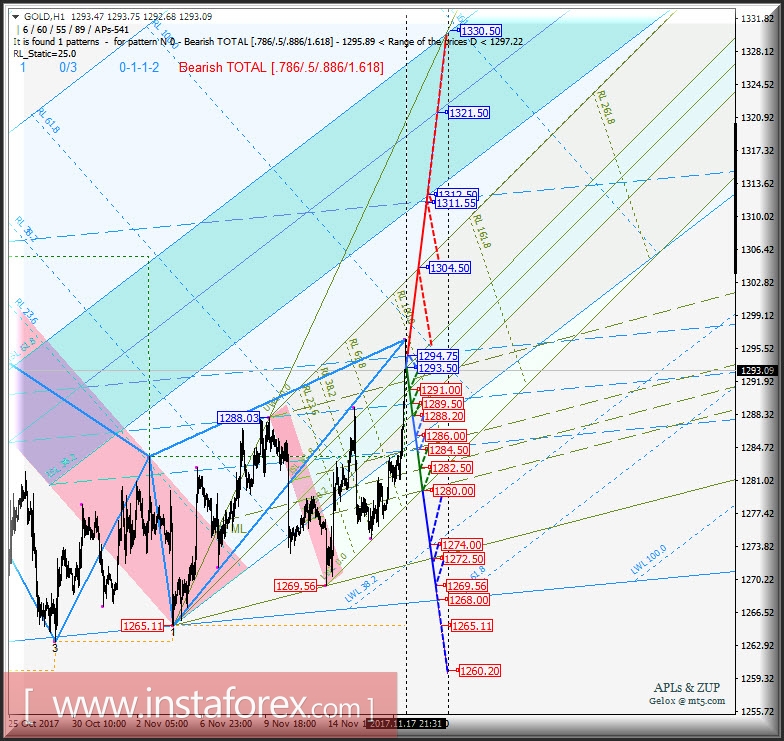Click the 1282.50 red price label
Viewport: 784px width, 741px height.
pos(451,468)
